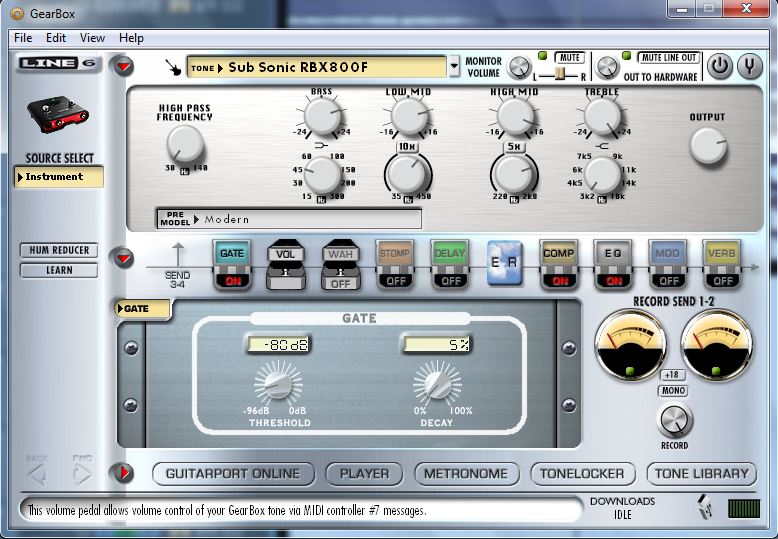Viewport: 778px width, 539px height.
Task: Open the Instrument source select menu
Action: pos(59,177)
